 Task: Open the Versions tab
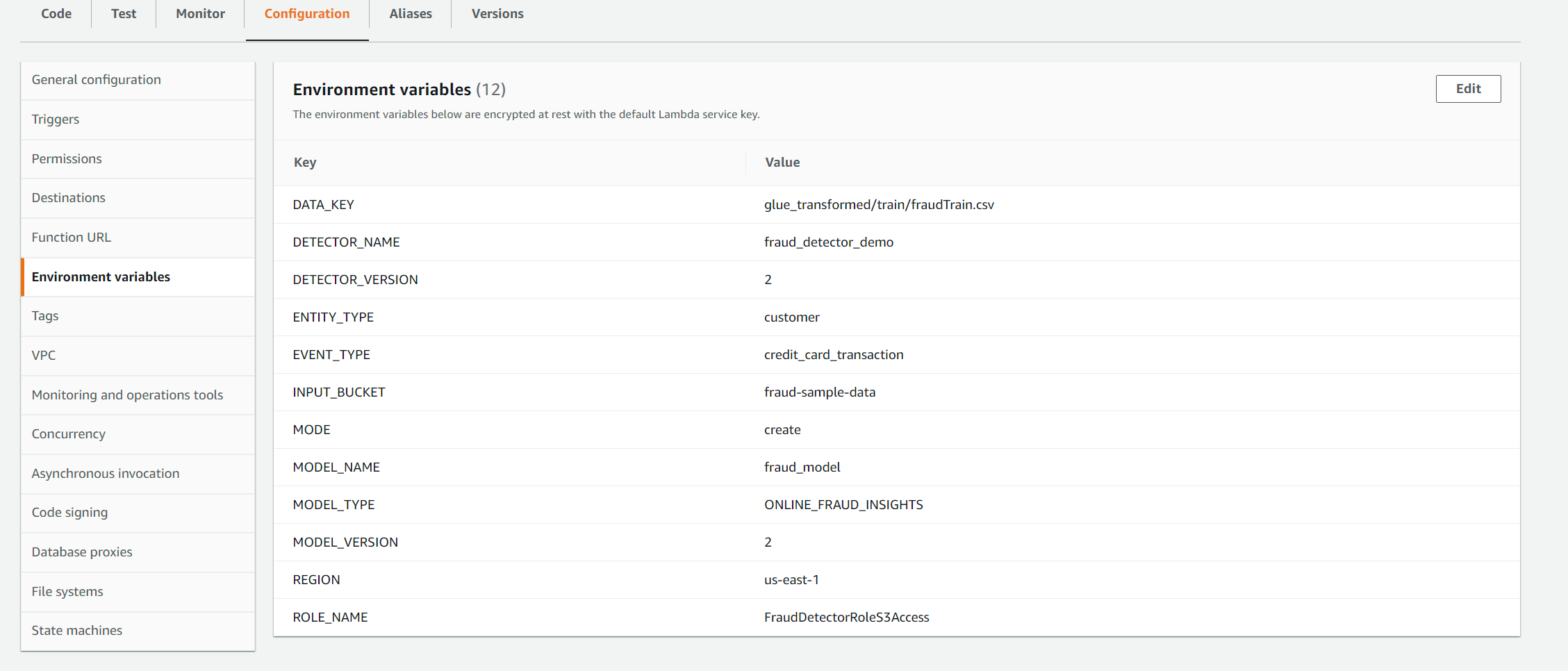(497, 14)
